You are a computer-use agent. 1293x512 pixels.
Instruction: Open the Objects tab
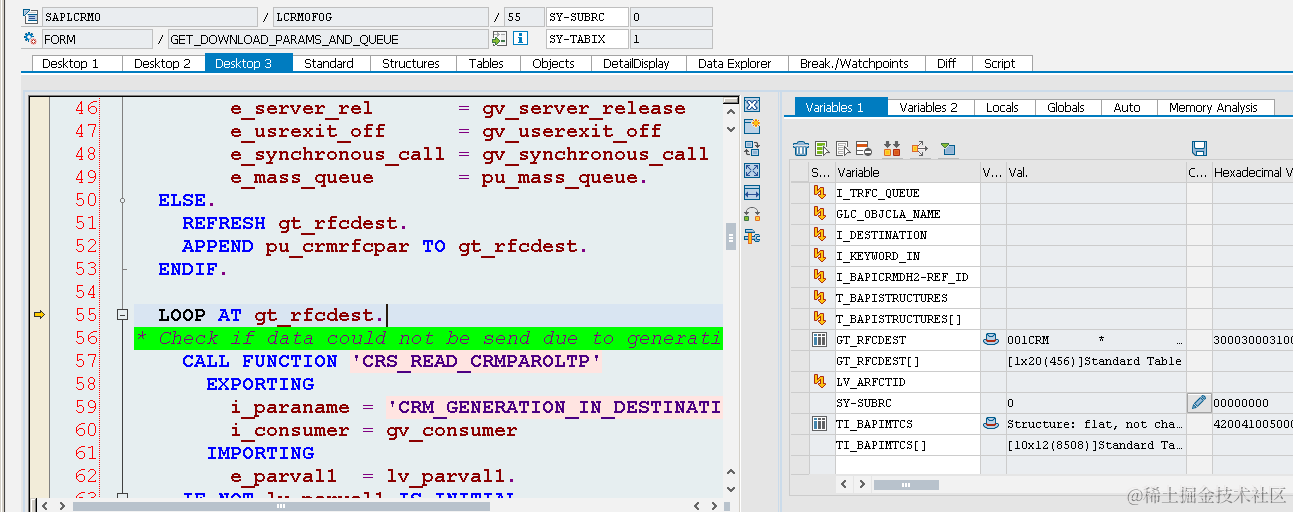(x=554, y=63)
